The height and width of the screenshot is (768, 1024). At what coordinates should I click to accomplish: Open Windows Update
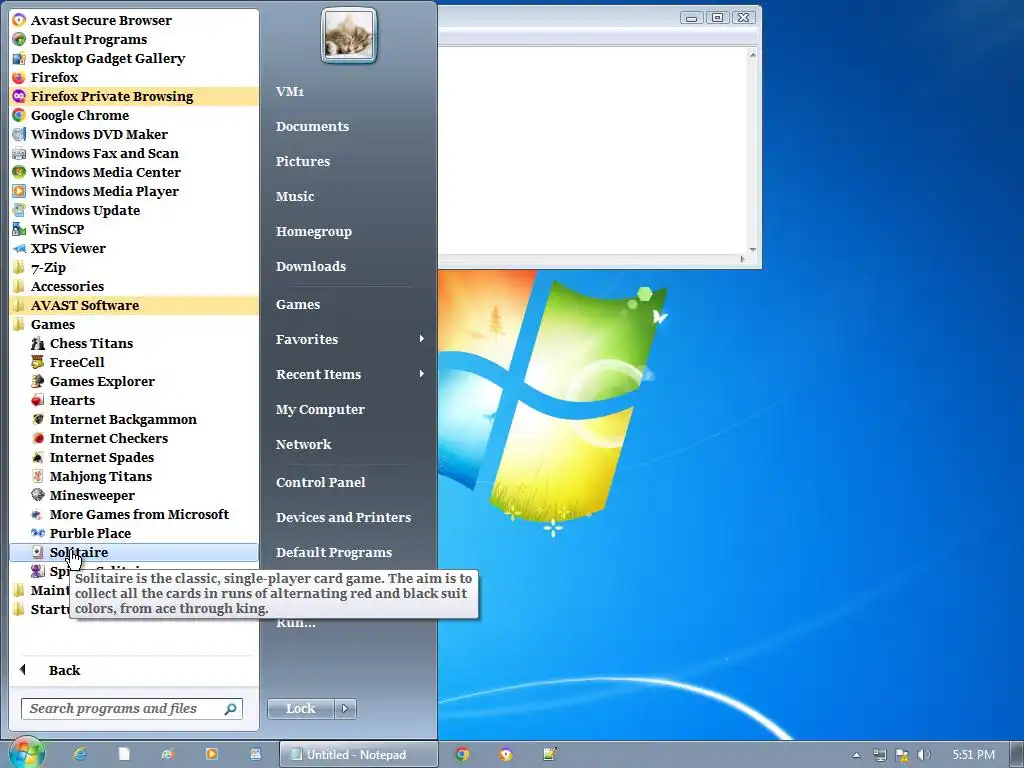click(x=134, y=210)
